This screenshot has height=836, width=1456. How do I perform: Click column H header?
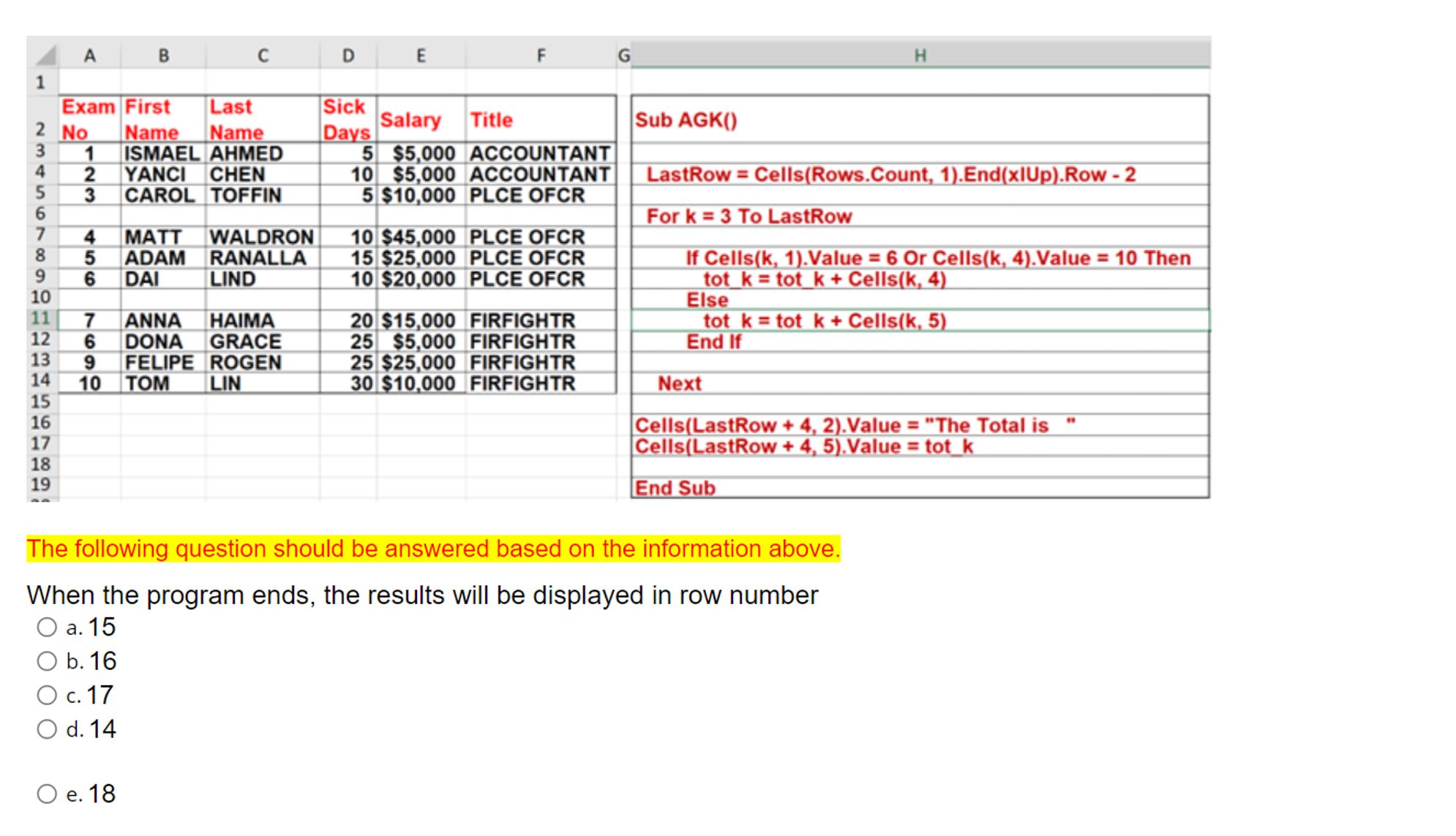(920, 56)
